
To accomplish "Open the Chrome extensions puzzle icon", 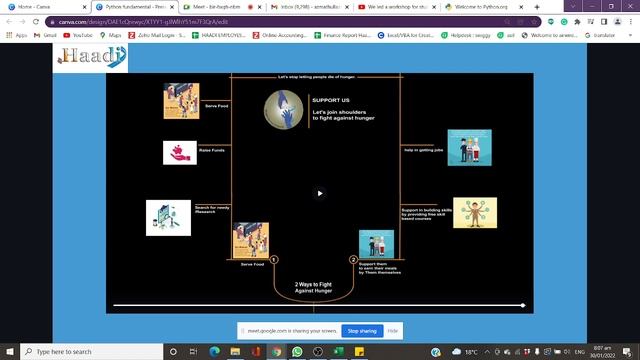I will (577, 22).
